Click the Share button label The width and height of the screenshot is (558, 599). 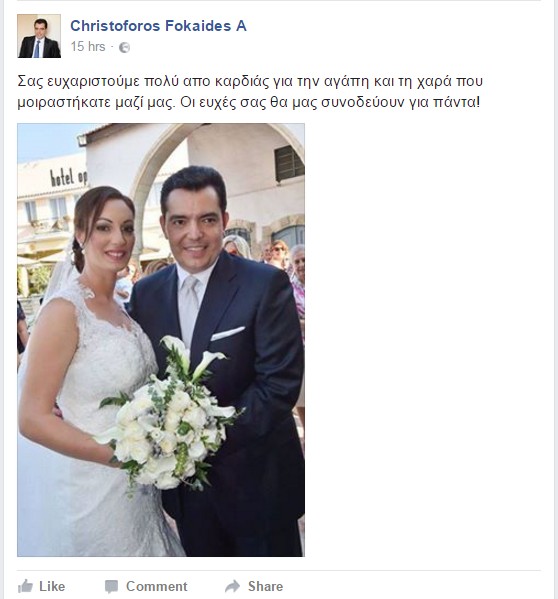265,586
